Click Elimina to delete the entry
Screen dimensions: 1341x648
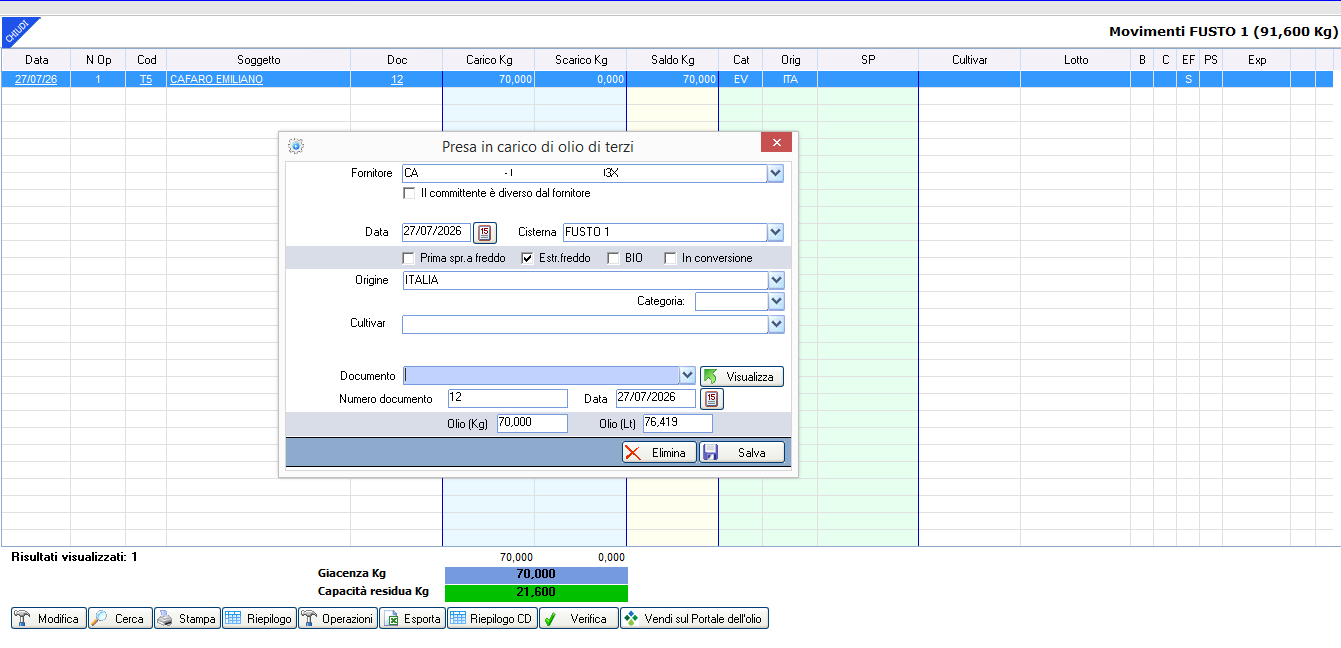click(x=659, y=453)
